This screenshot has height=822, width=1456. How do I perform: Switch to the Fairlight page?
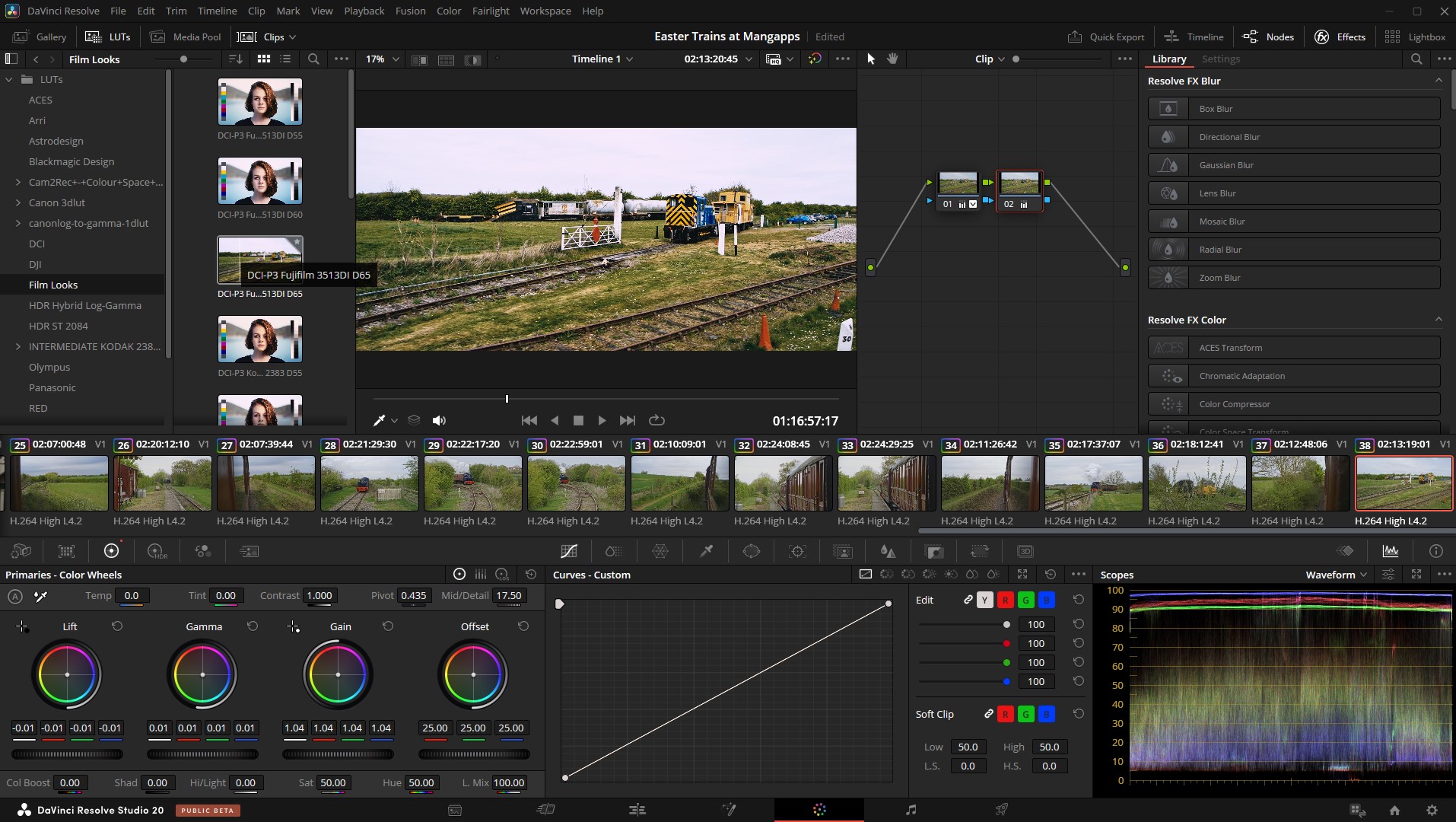911,810
